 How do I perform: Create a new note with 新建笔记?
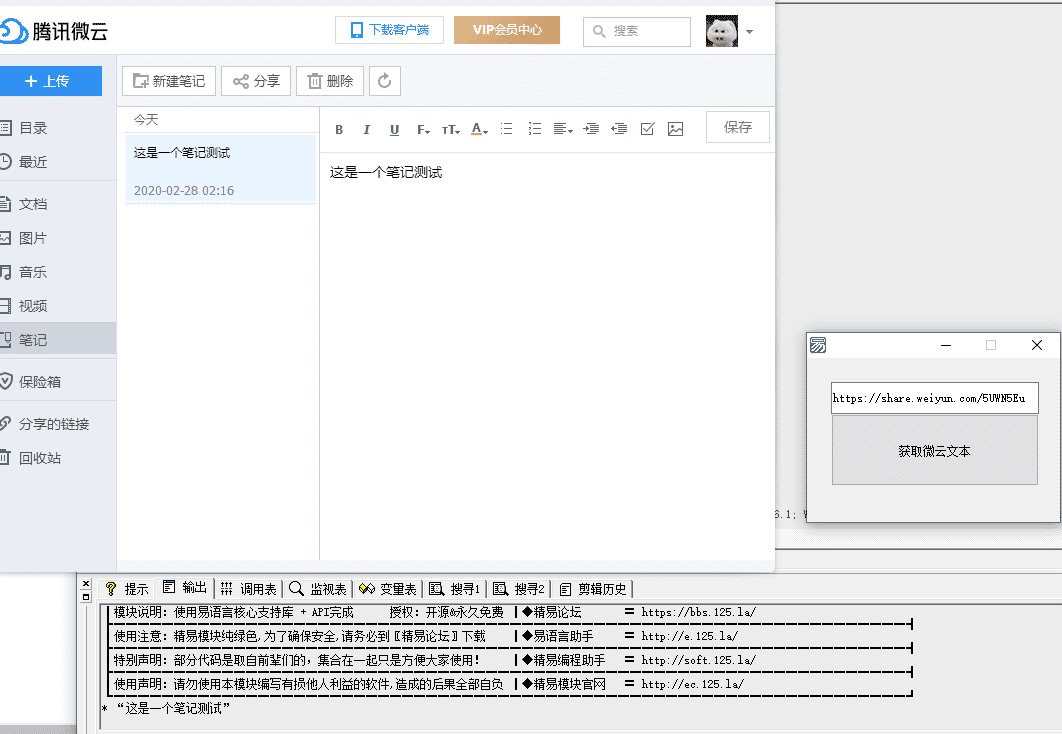tap(169, 81)
